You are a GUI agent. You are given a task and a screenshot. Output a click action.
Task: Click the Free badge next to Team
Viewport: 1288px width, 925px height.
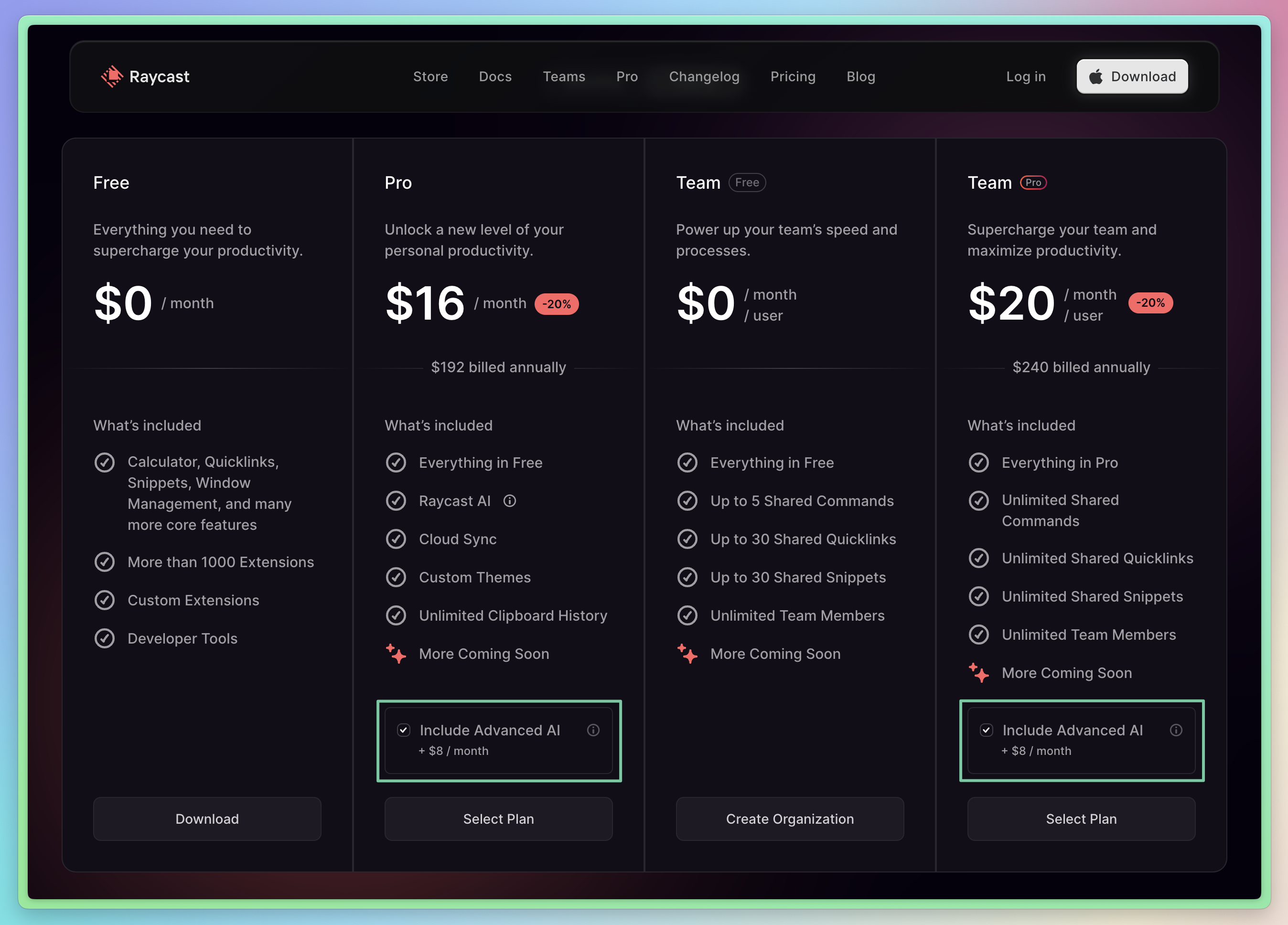[747, 183]
